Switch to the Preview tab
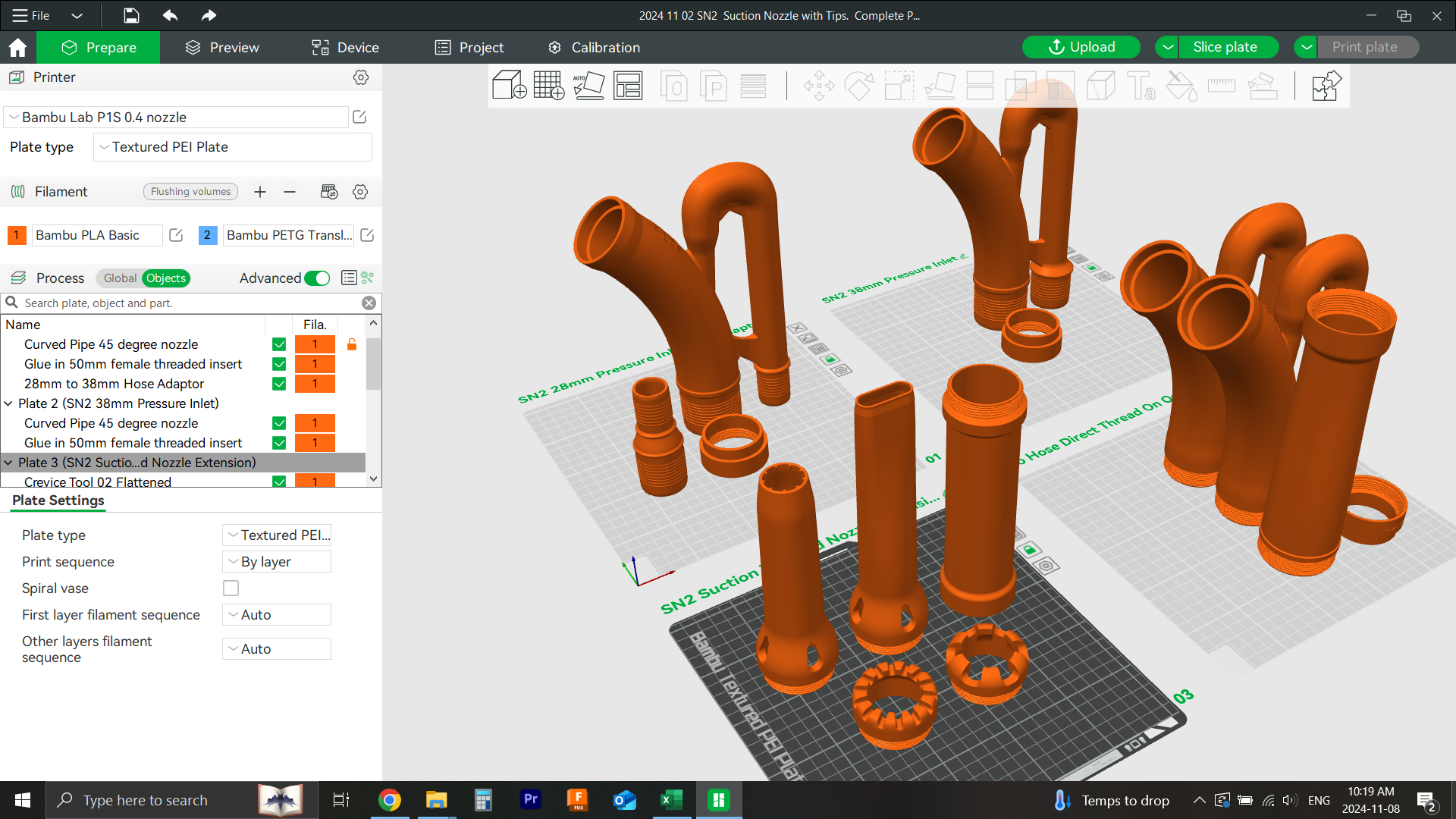Image resolution: width=1456 pixels, height=819 pixels. tap(221, 47)
